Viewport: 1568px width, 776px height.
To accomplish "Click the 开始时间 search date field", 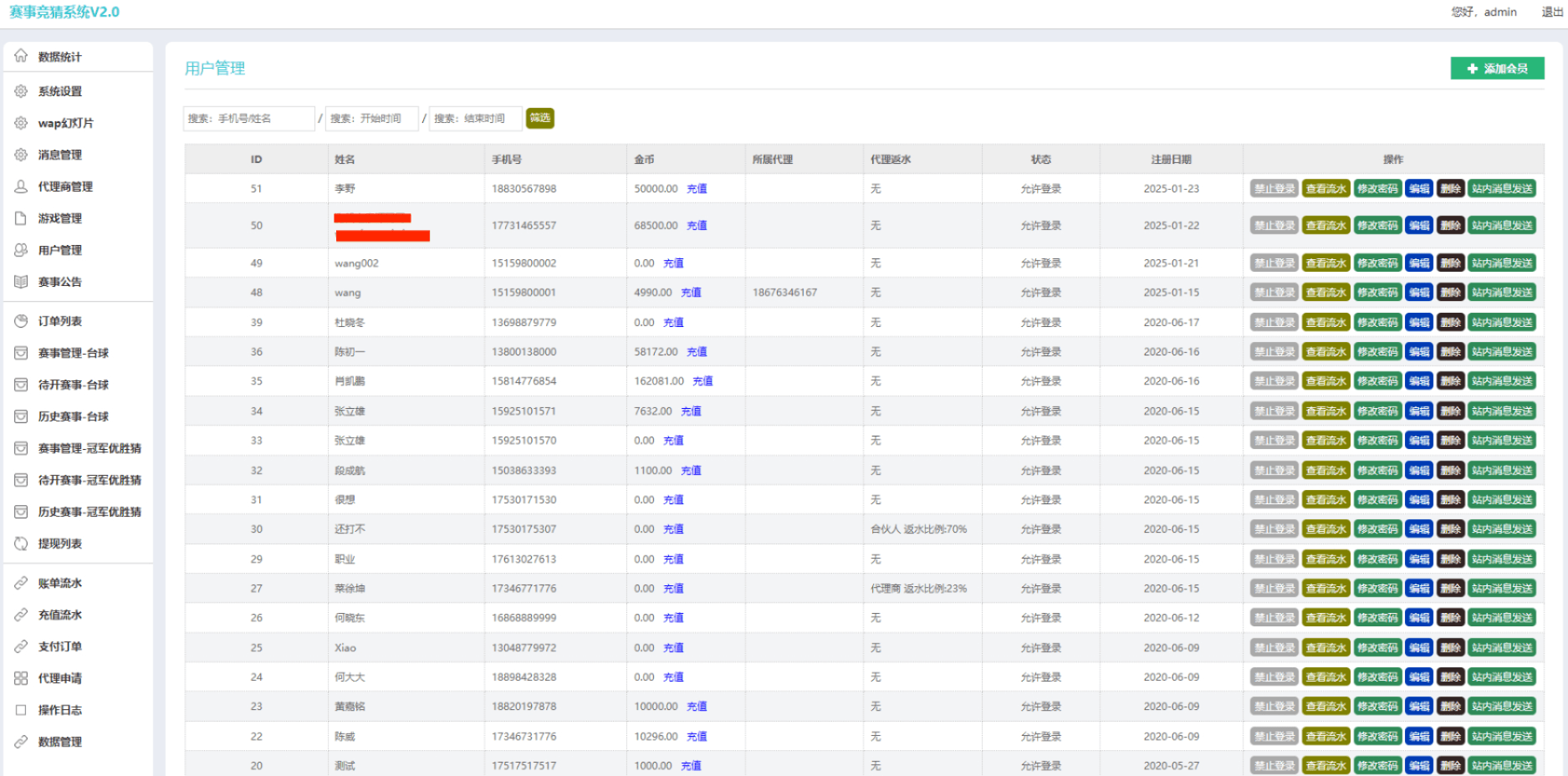I will point(371,119).
